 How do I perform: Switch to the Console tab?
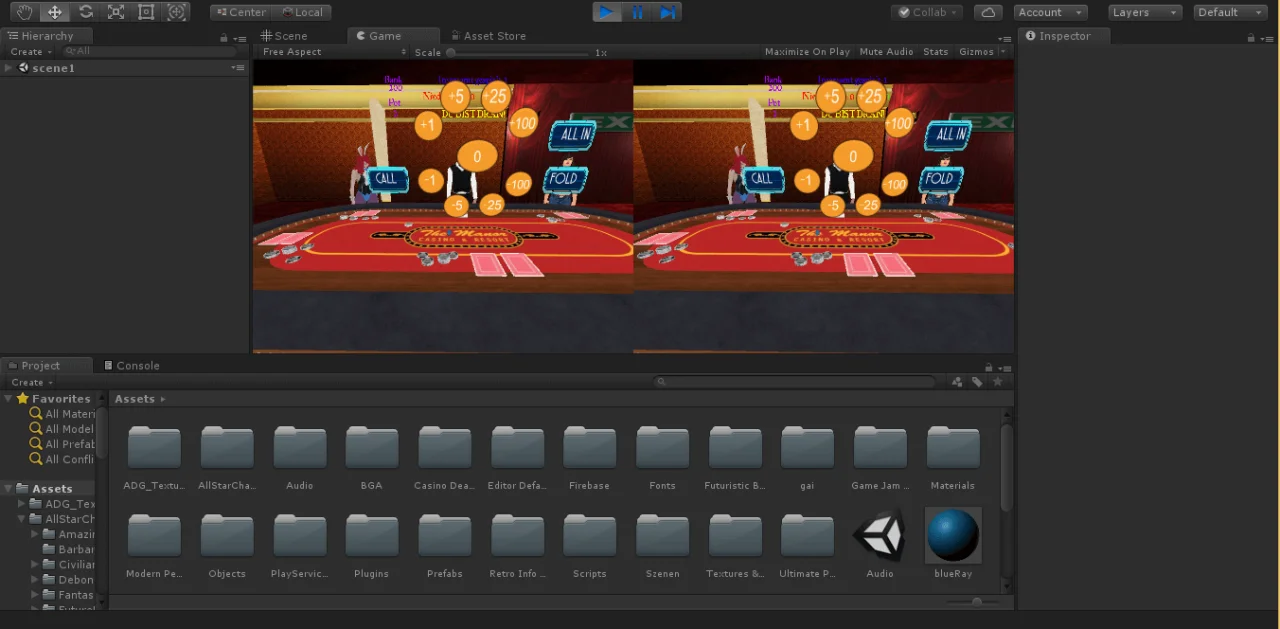pyautogui.click(x=131, y=365)
